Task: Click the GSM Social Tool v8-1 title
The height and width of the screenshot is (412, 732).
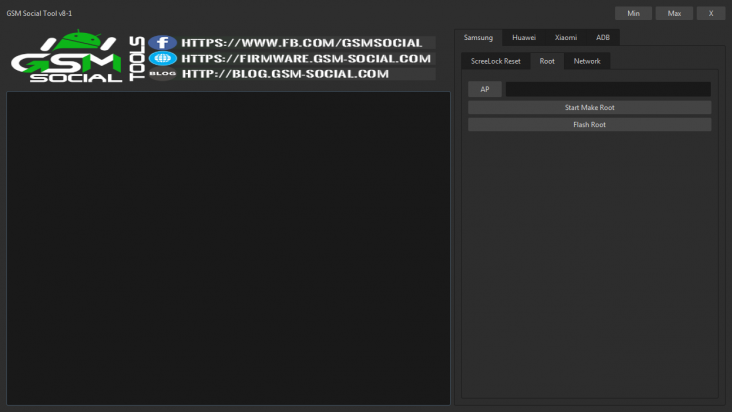Action: (39, 13)
